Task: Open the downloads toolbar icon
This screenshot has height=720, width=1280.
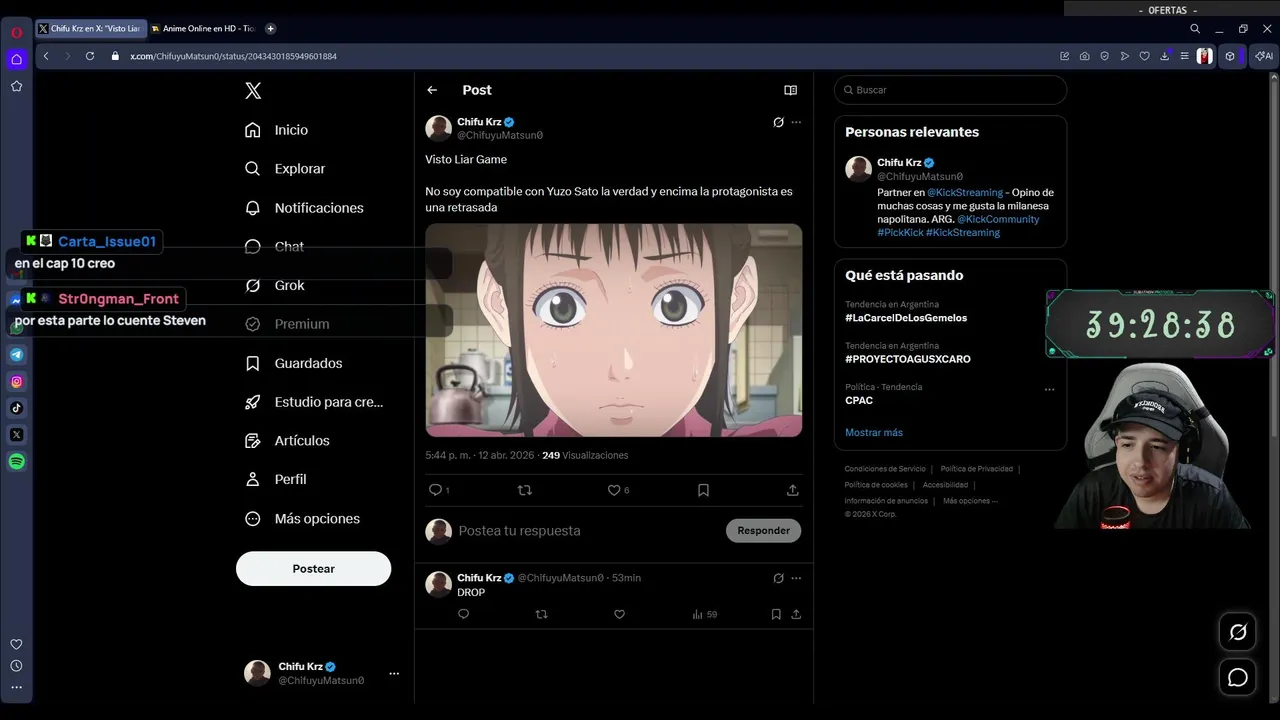Action: pyautogui.click(x=1164, y=56)
